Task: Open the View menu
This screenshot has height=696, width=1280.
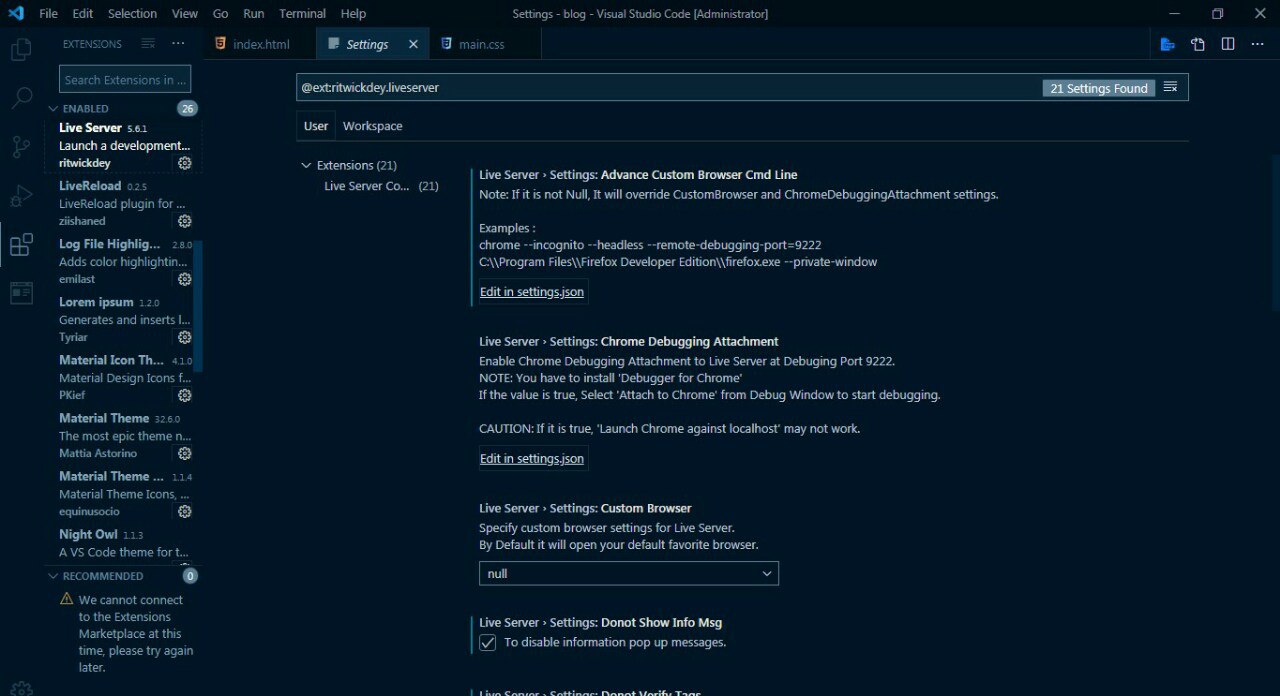Action: point(185,14)
